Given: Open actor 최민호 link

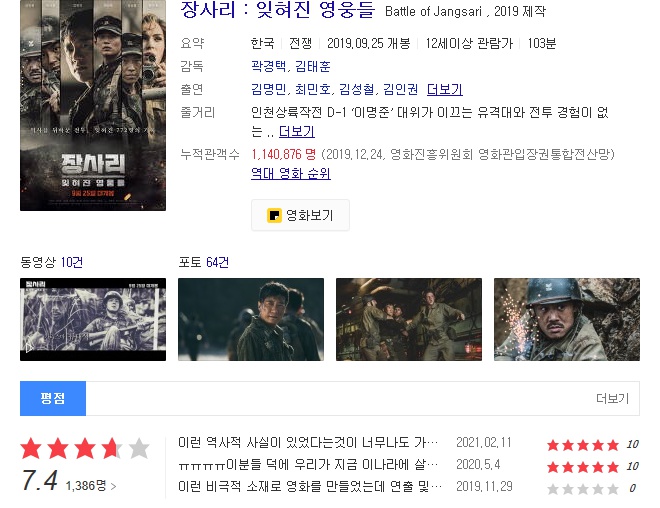Looking at the screenshot, I should [x=313, y=89].
